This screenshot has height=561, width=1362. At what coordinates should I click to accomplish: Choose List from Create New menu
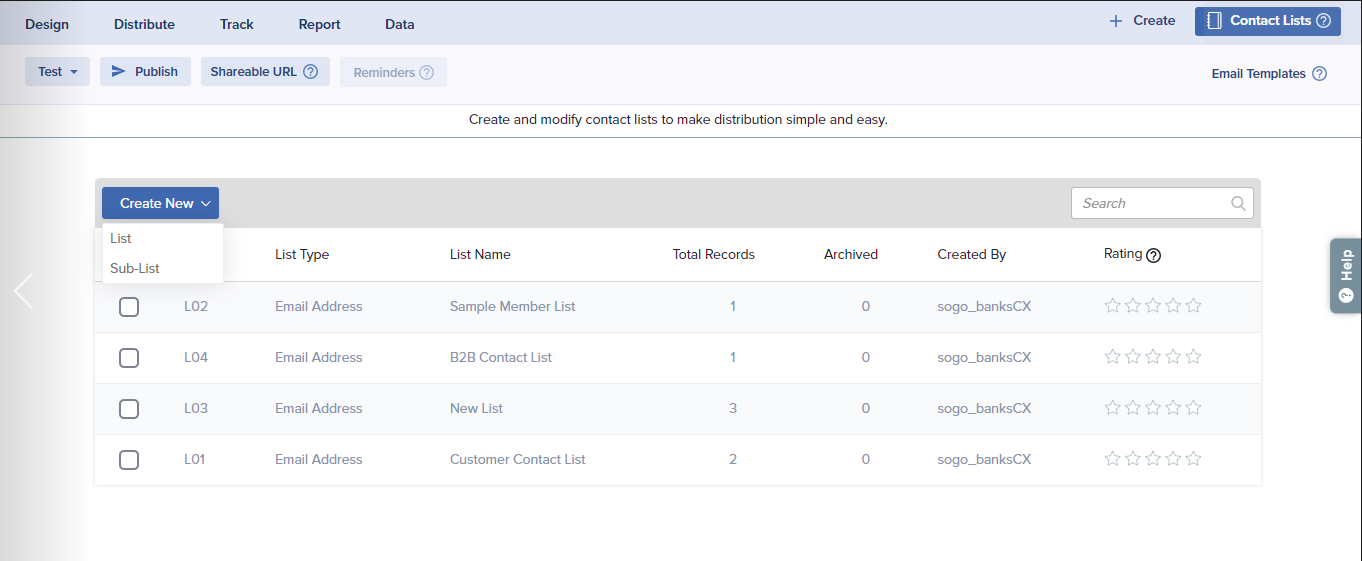click(x=121, y=238)
